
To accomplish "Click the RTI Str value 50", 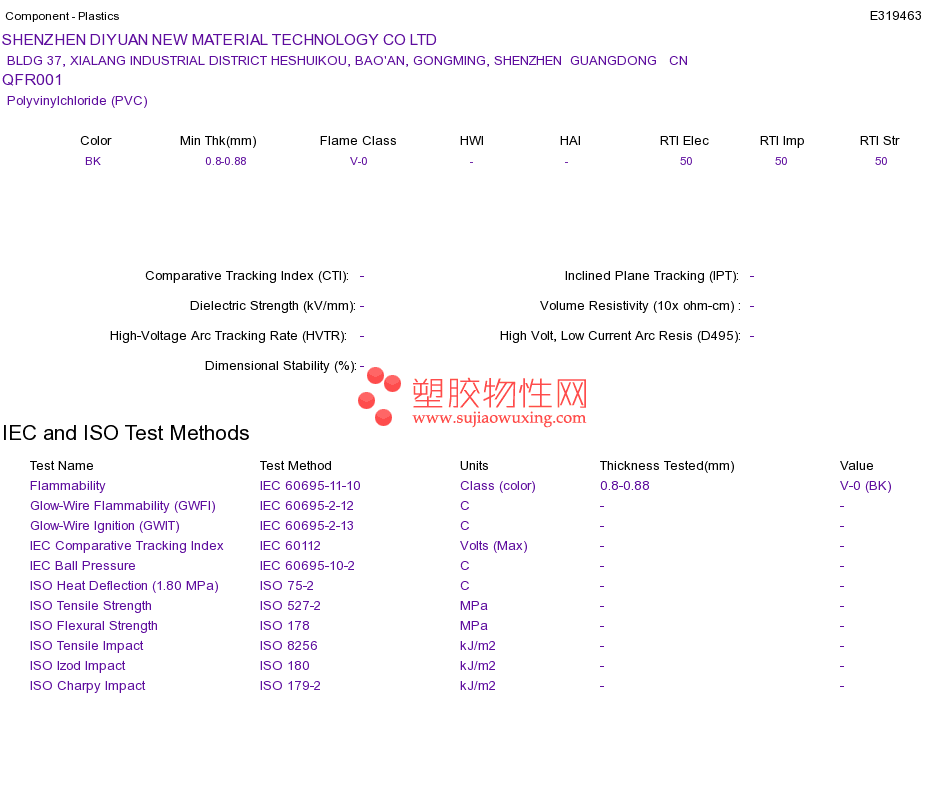I will [881, 161].
